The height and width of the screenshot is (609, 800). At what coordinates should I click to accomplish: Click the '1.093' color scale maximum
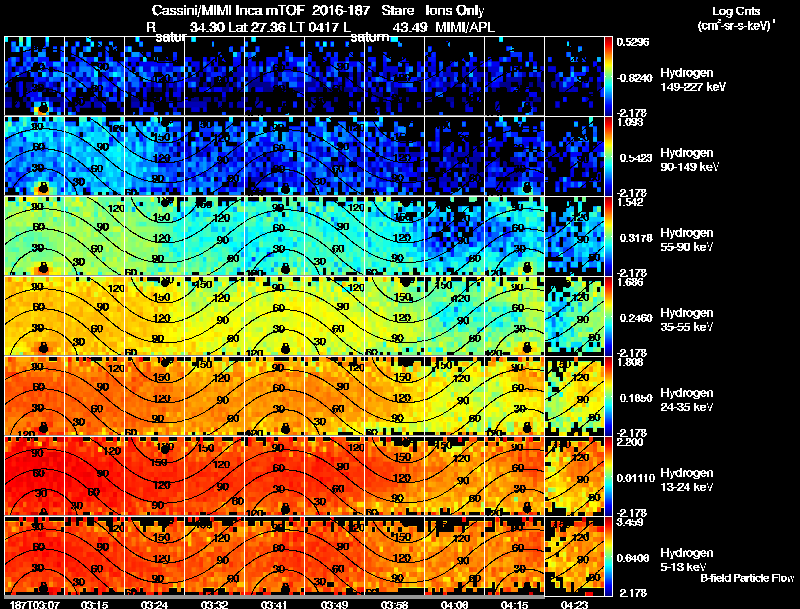click(630, 122)
